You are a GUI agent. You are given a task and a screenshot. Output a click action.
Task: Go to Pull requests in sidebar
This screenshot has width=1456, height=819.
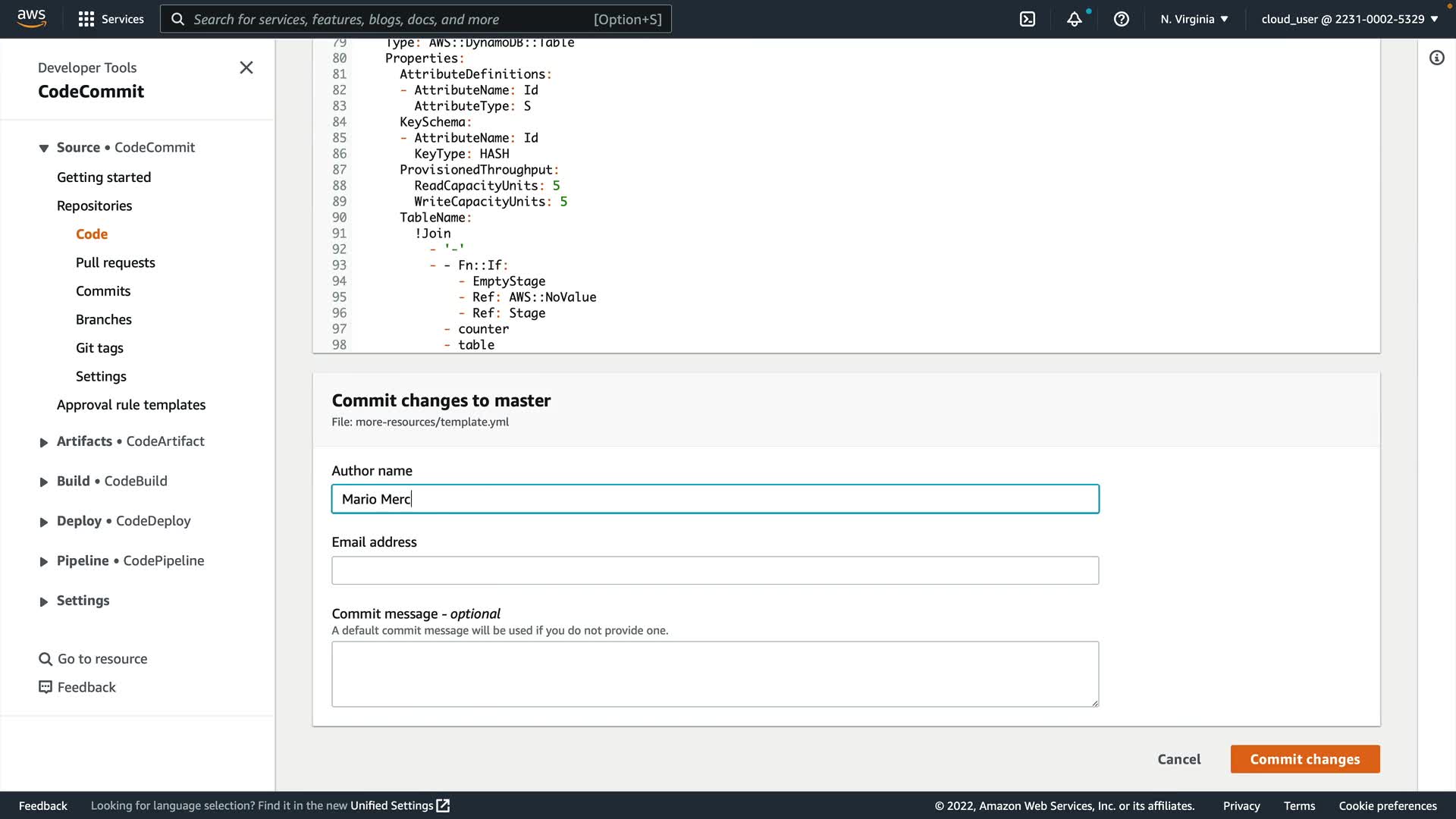coord(115,262)
